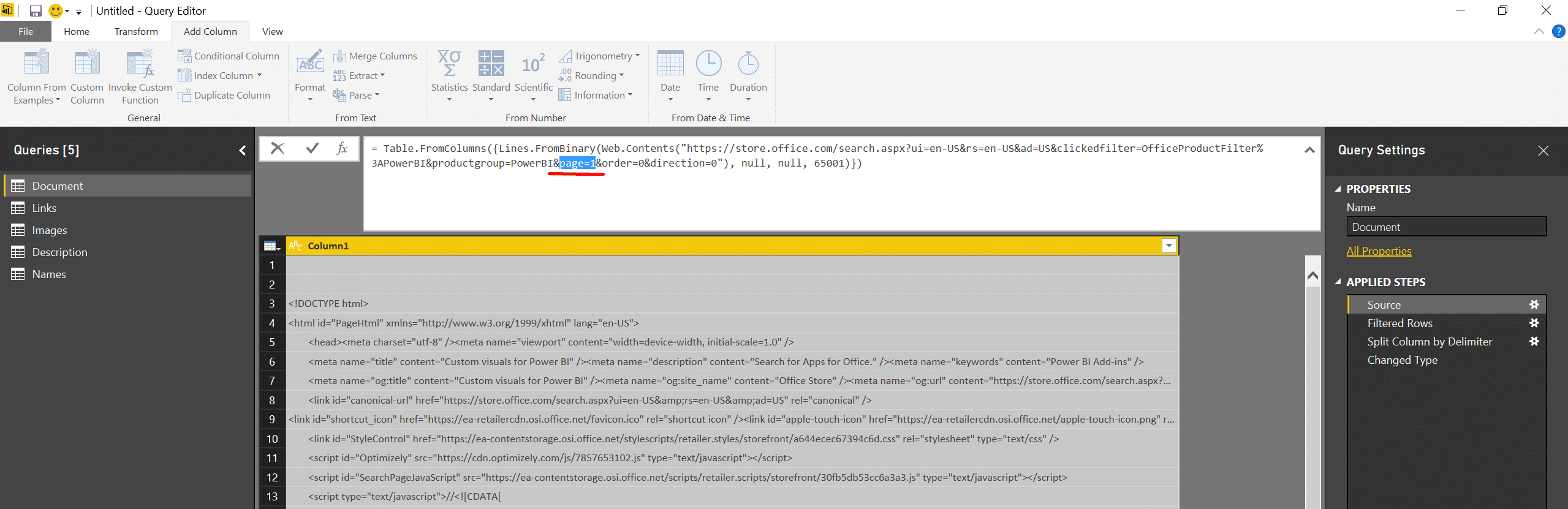Viewport: 1568px width, 509px height.
Task: Open the table menu icon in grid corner
Action: (272, 246)
